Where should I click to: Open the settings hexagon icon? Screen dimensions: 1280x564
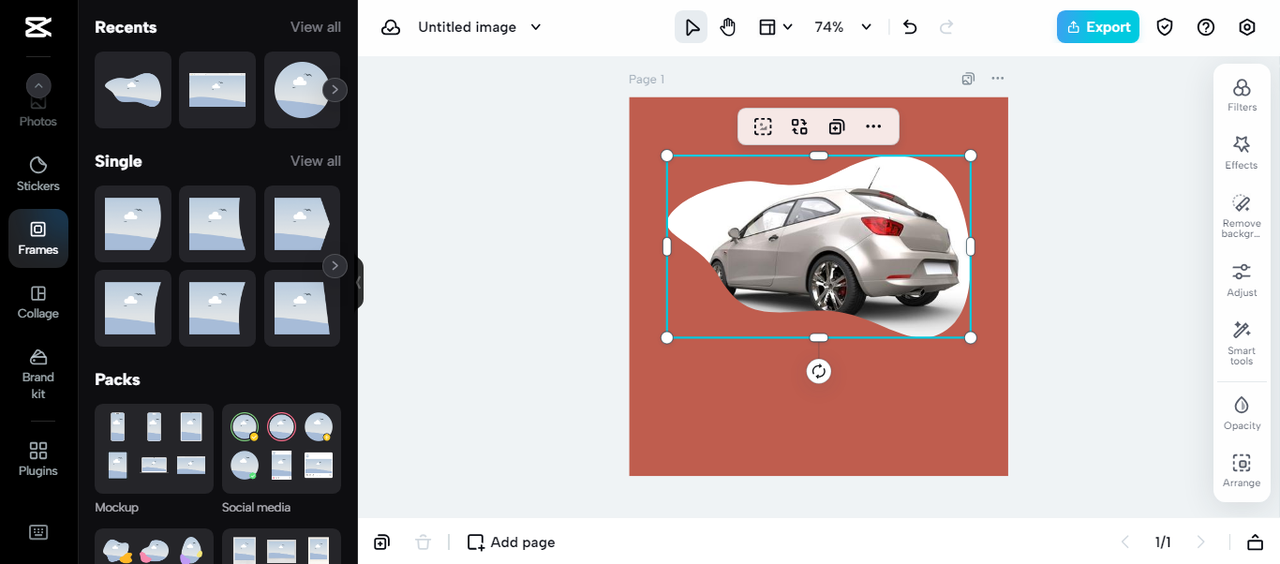(1247, 27)
